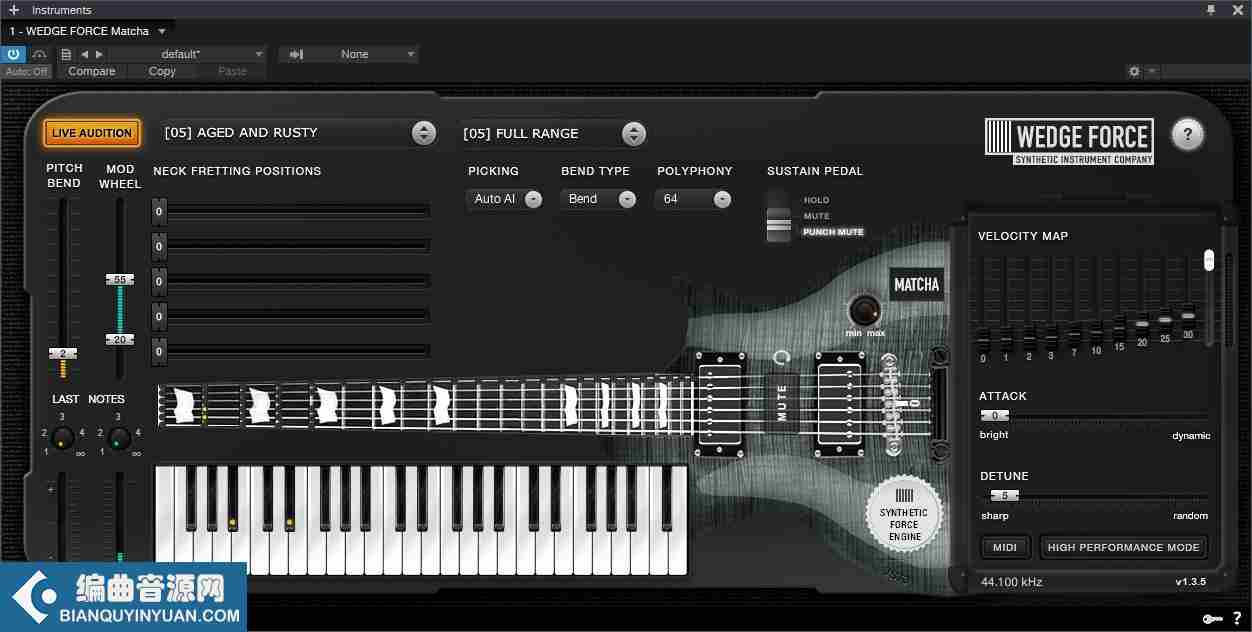The width and height of the screenshot is (1252, 632).
Task: Click the guitar bridge tailpiece
Action: [x=939, y=403]
